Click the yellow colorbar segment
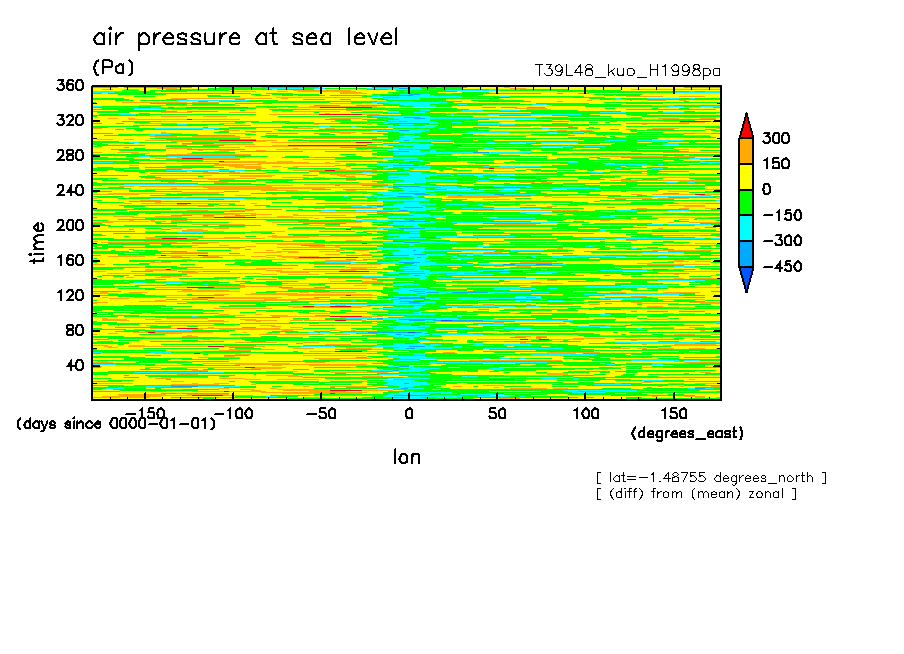 click(746, 177)
